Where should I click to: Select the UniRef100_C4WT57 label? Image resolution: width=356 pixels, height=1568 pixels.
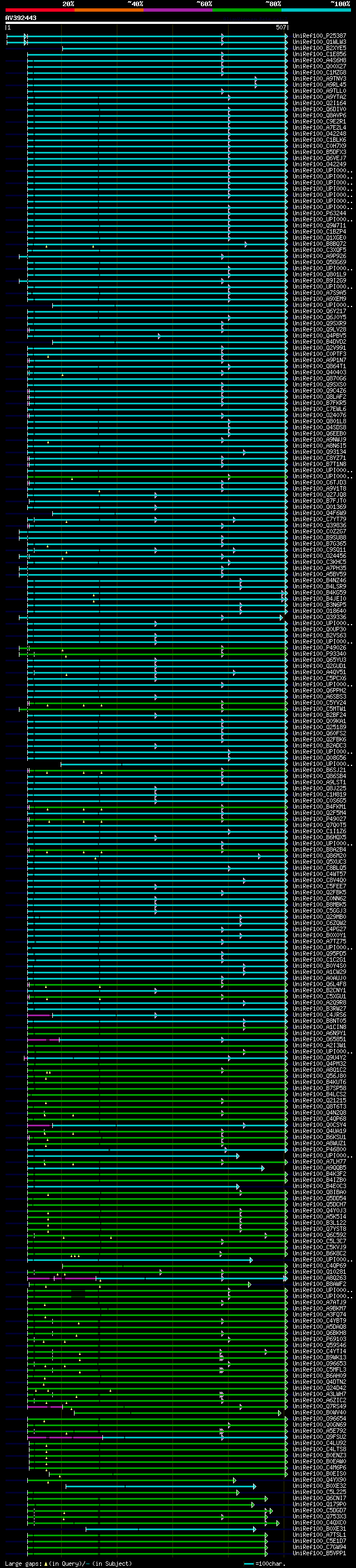pos(319,874)
